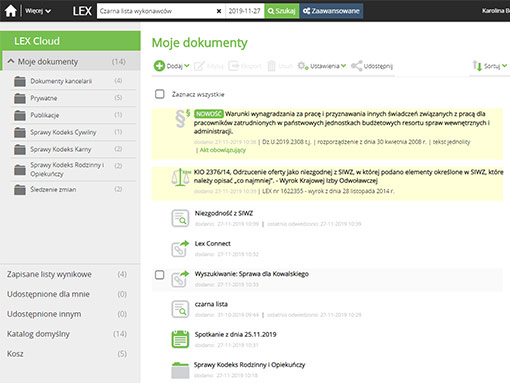The width and height of the screenshot is (510, 383).
Task: Check the Zaznacz wszystkie checkbox
Action: (x=160, y=94)
